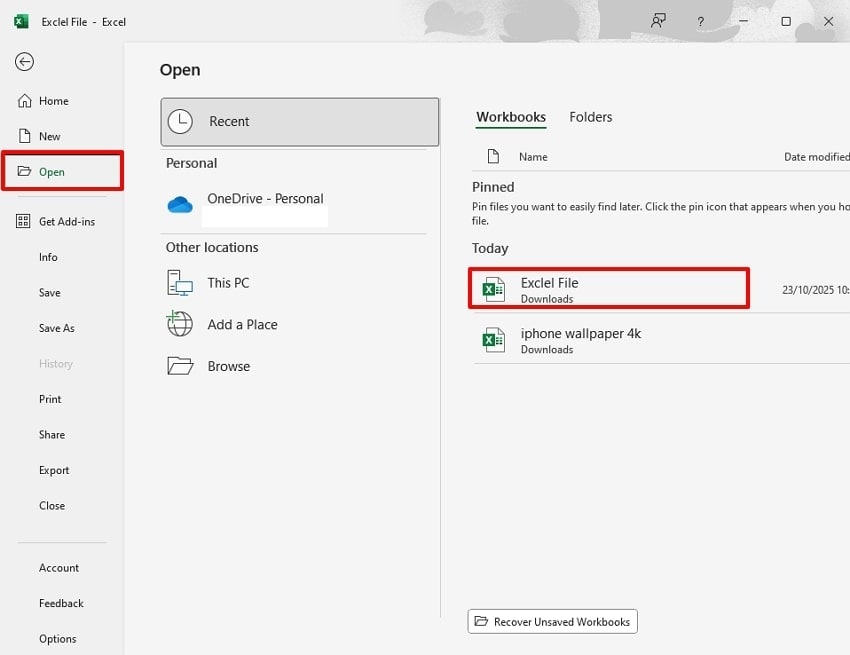Click the Excel icon next to iphone wallpaper 4k
The image size is (850, 655).
(x=493, y=339)
